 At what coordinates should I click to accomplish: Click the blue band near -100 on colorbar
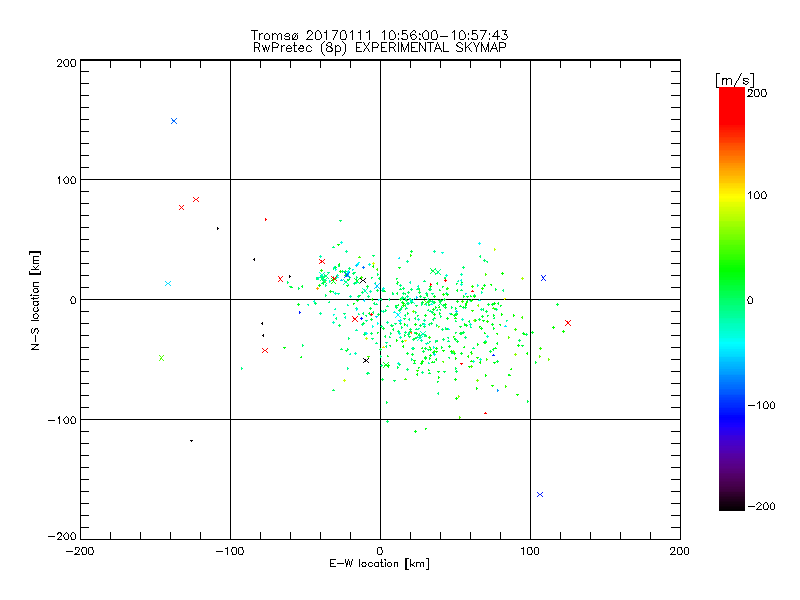pyautogui.click(x=732, y=406)
